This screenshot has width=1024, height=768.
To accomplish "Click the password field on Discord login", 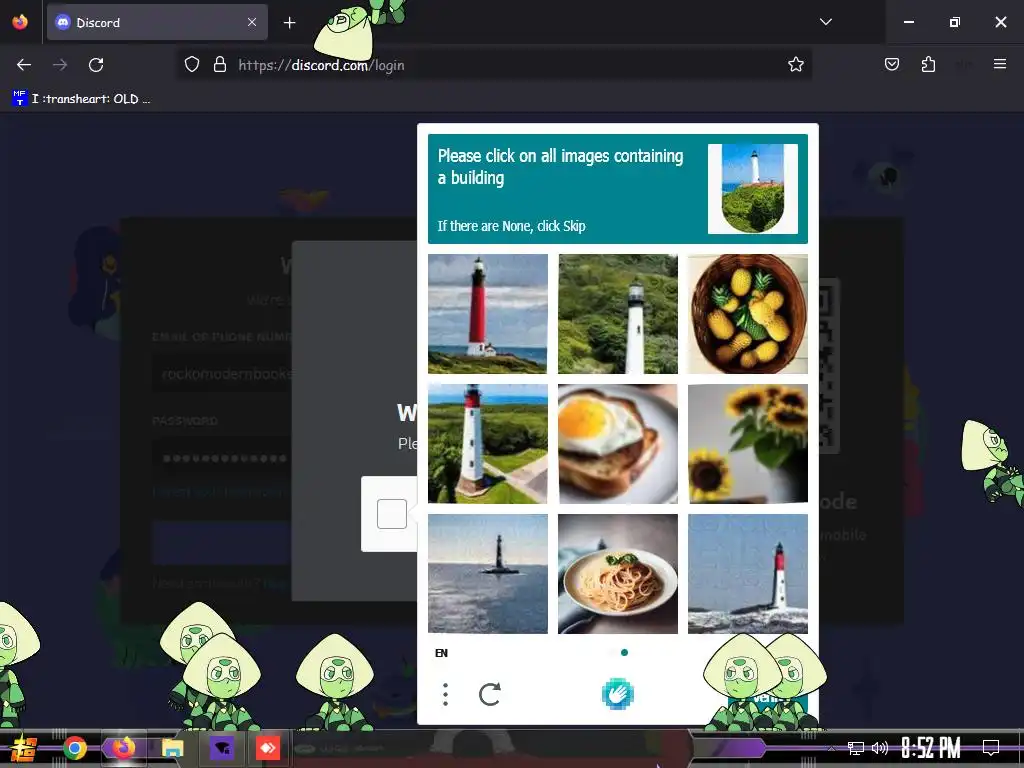I will [222, 458].
